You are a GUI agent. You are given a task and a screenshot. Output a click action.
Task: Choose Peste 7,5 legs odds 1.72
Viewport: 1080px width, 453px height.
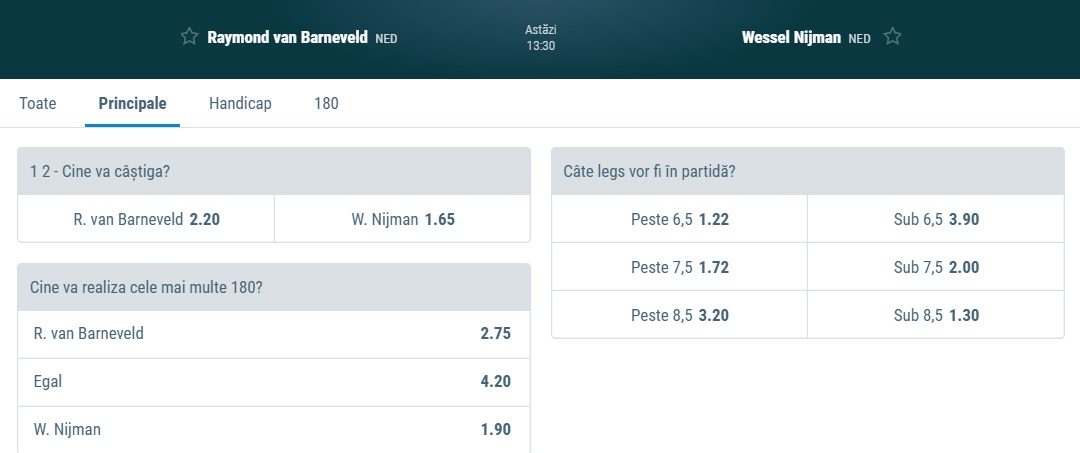click(x=679, y=267)
